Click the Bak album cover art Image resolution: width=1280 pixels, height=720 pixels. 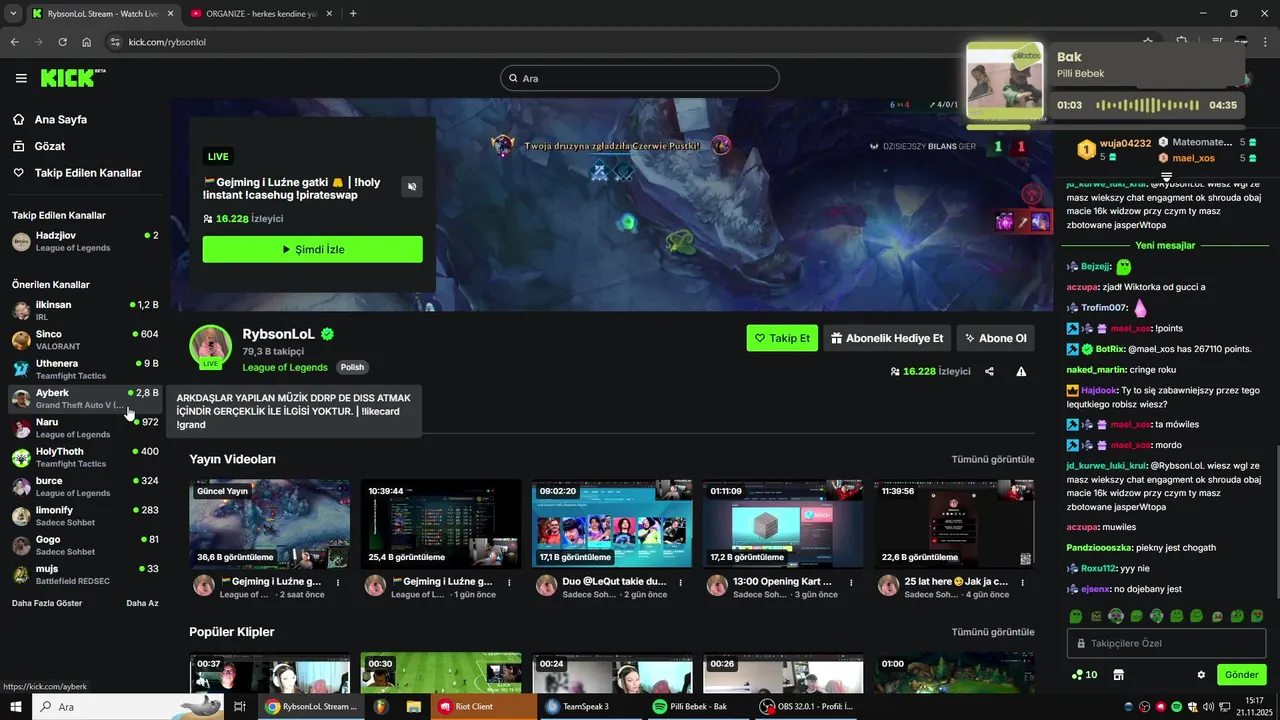[1004, 81]
